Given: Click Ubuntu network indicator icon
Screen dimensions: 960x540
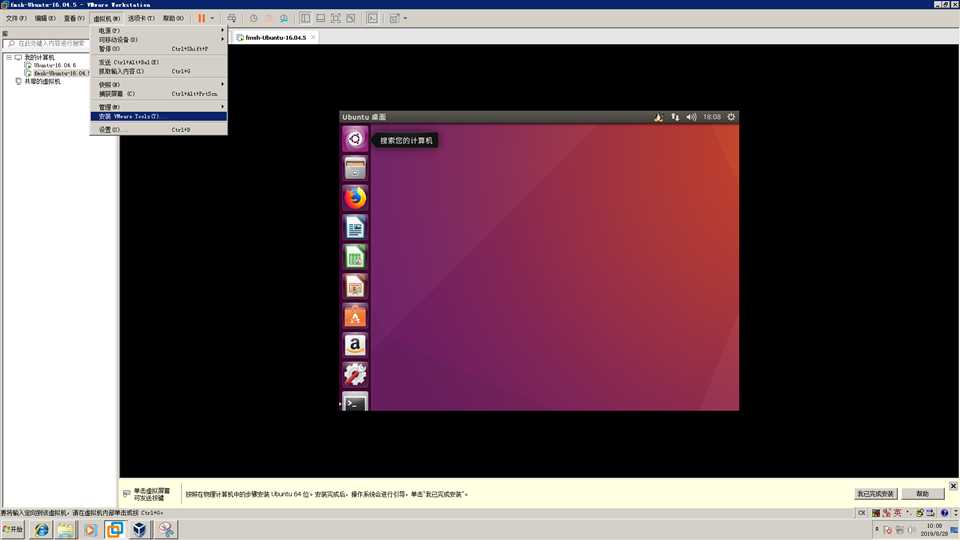Looking at the screenshot, I should coord(675,117).
